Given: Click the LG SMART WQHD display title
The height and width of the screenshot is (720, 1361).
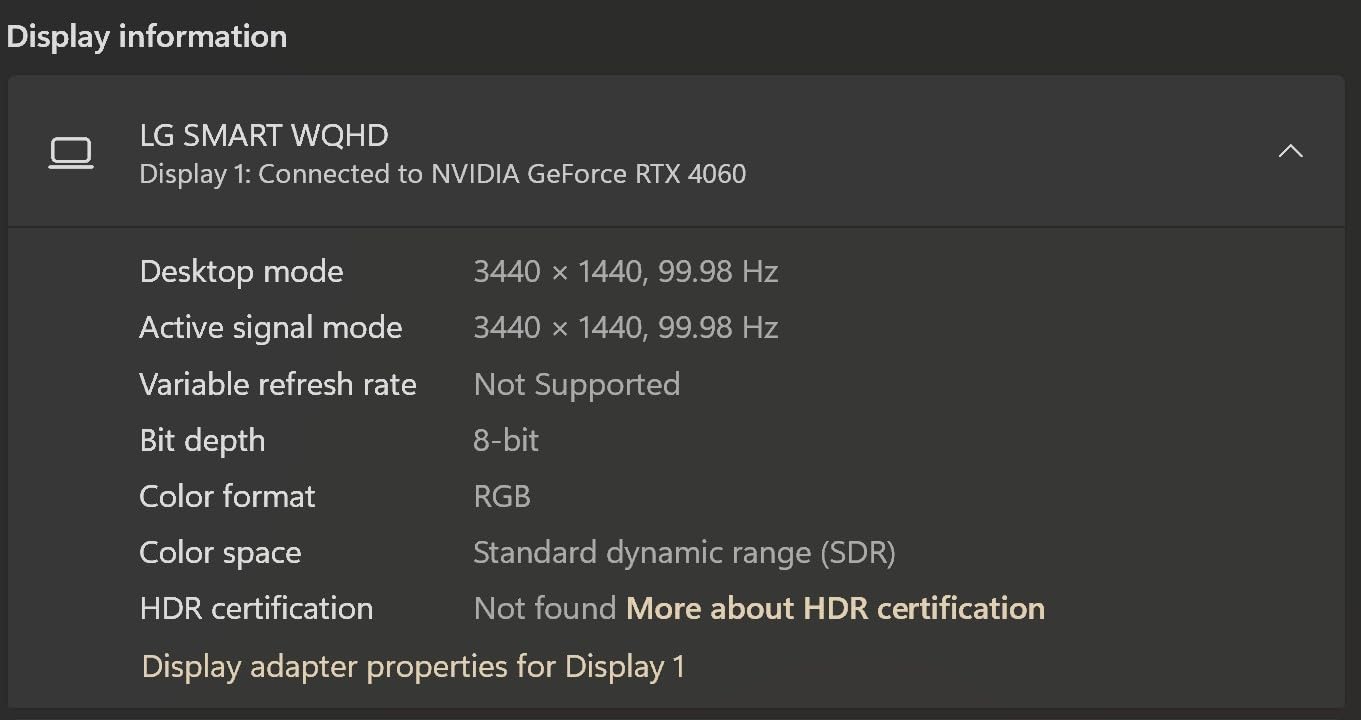Looking at the screenshot, I should click(x=264, y=135).
